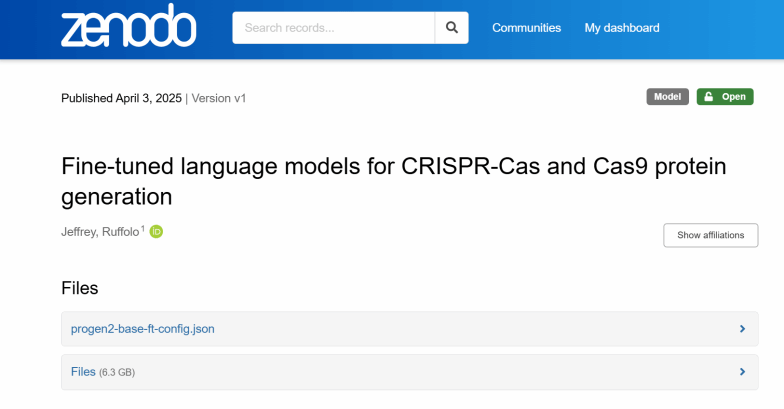Click the Show affiliations button
784x409 pixels.
point(710,235)
